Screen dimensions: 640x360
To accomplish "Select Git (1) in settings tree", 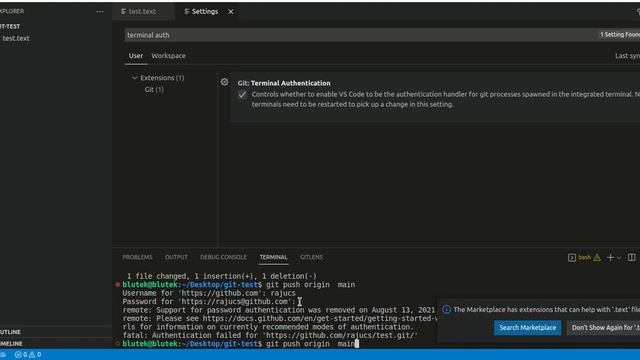I will click(154, 89).
